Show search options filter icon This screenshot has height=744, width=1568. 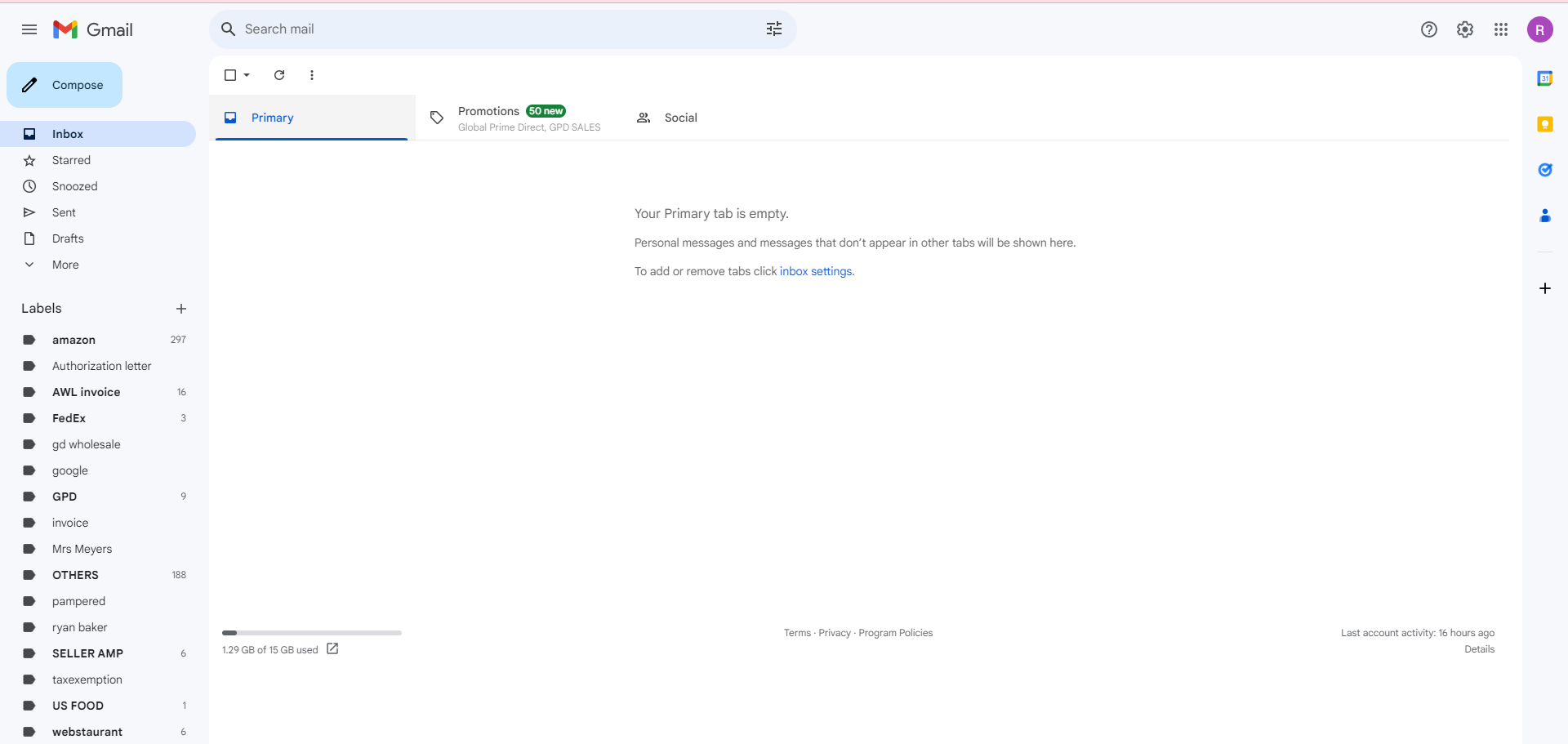pyautogui.click(x=774, y=29)
